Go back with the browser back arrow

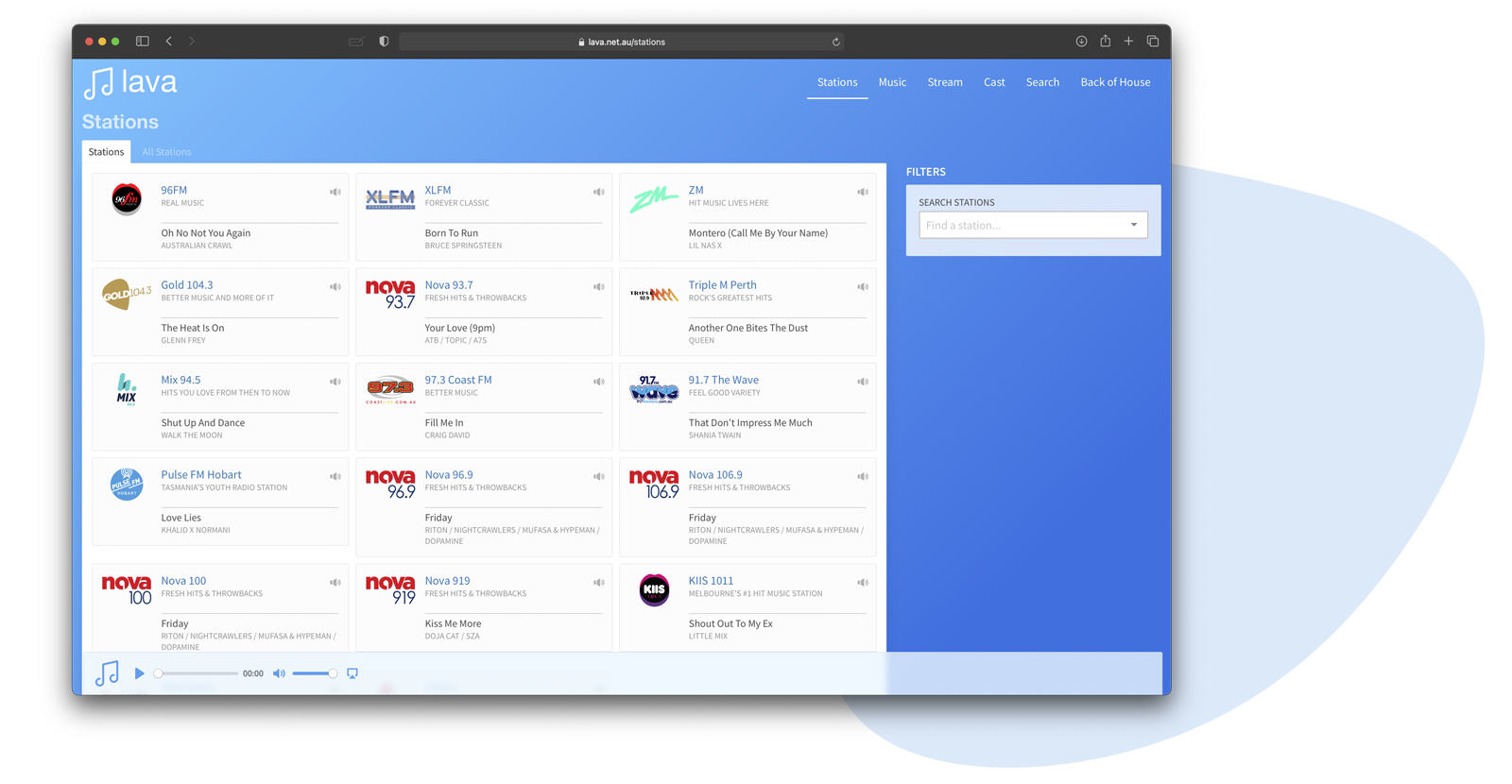pos(169,42)
